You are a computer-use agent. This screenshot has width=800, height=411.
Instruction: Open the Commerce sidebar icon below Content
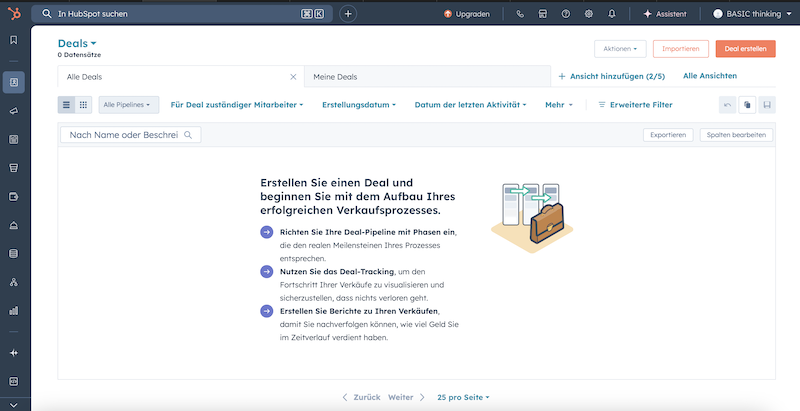(x=14, y=168)
